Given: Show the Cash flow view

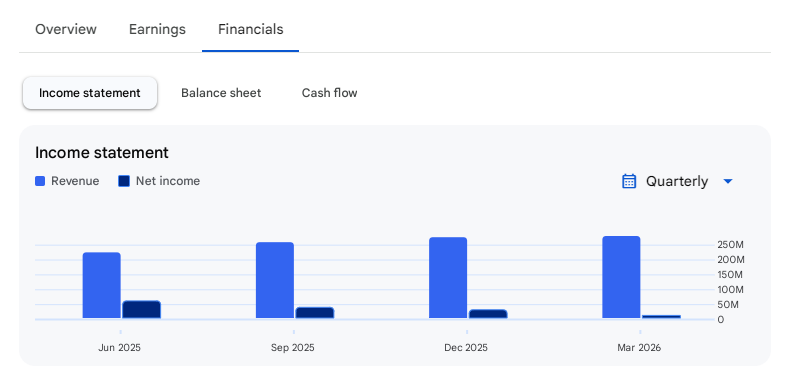Looking at the screenshot, I should point(330,93).
